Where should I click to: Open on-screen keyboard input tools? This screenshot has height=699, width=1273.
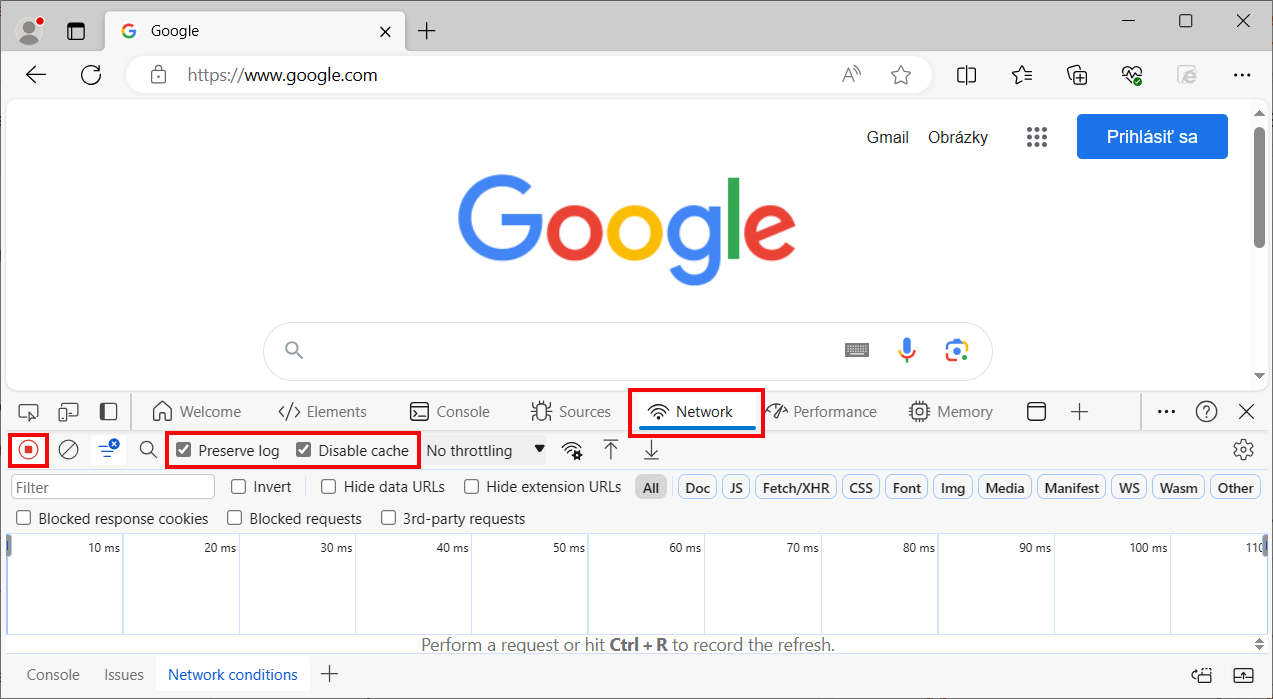coord(857,350)
